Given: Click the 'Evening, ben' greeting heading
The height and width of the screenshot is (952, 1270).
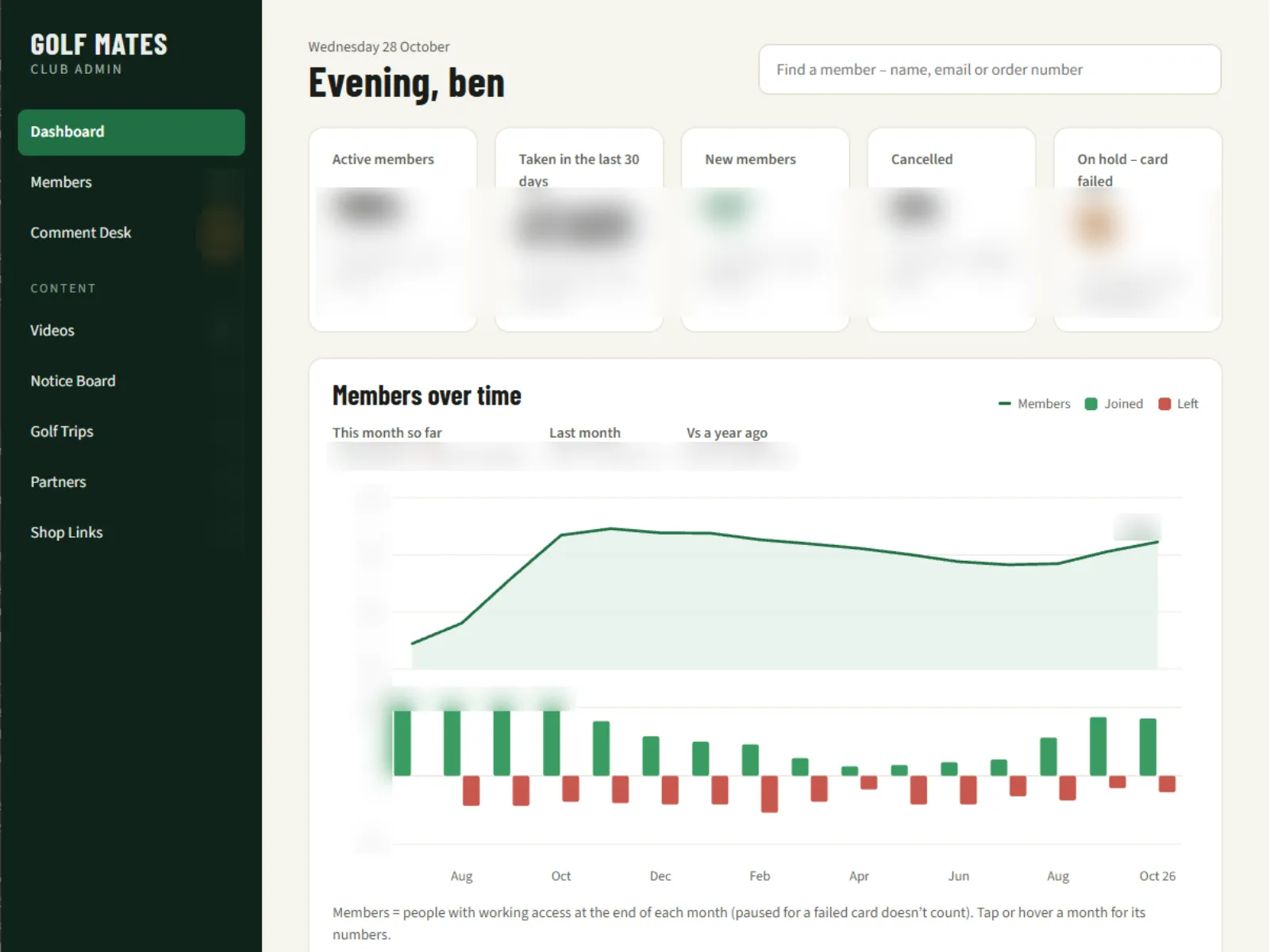Looking at the screenshot, I should tap(406, 83).
